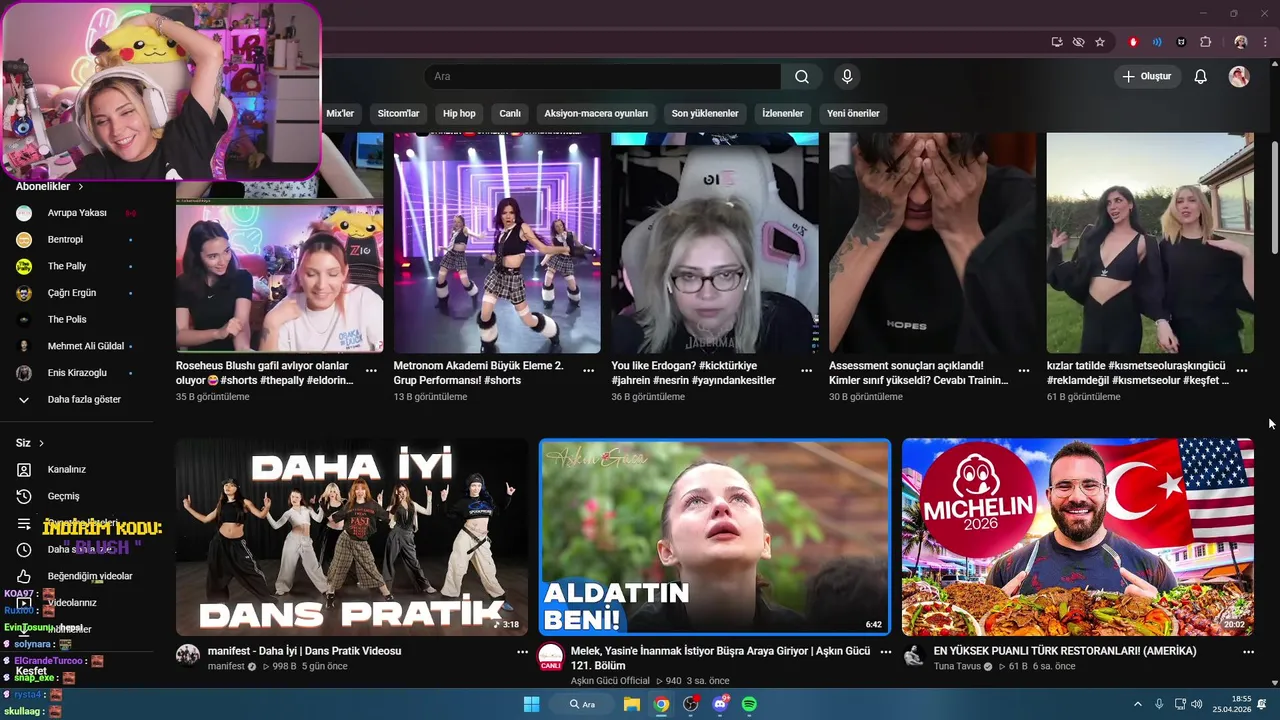The image size is (1280, 720).
Task: Open options for Metronom Akademi short
Action: tap(589, 370)
